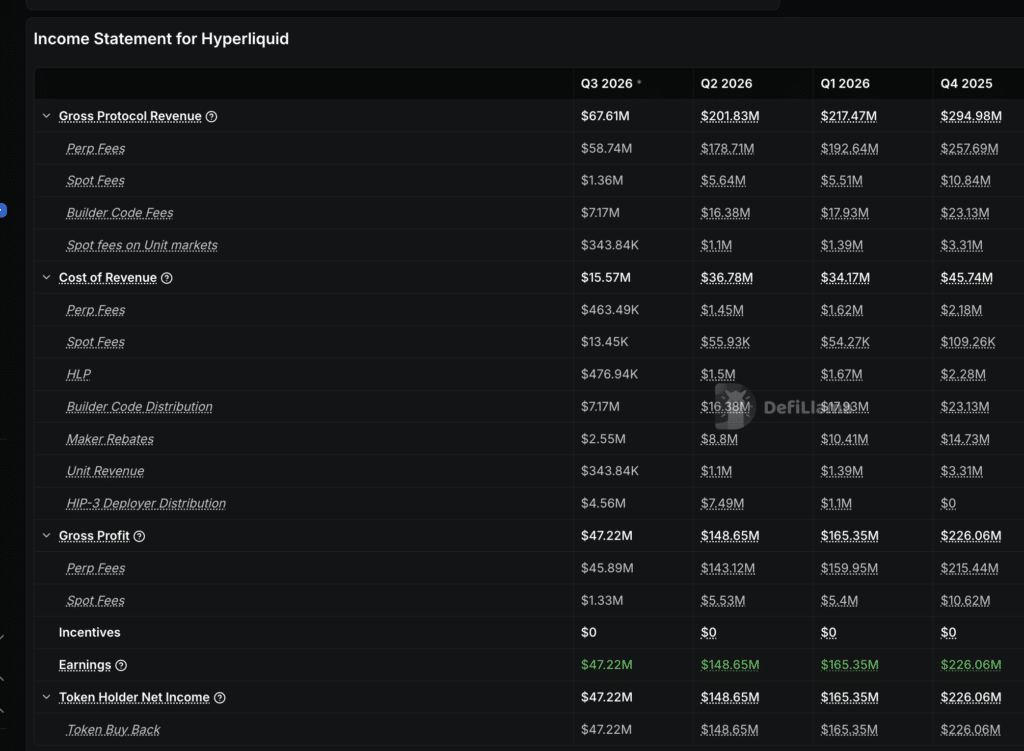The image size is (1024, 751).
Task: Click the Gross Profit label
Action: coord(94,536)
